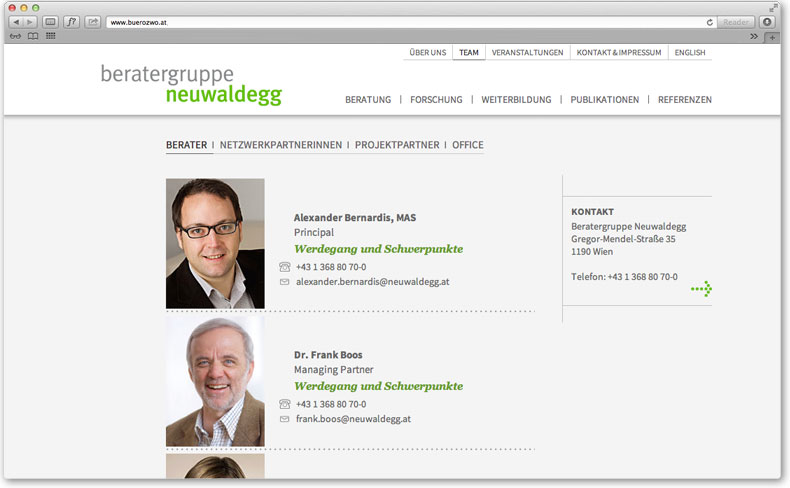790x488 pixels.
Task: Click the reload icon in address bar
Action: 709,22
